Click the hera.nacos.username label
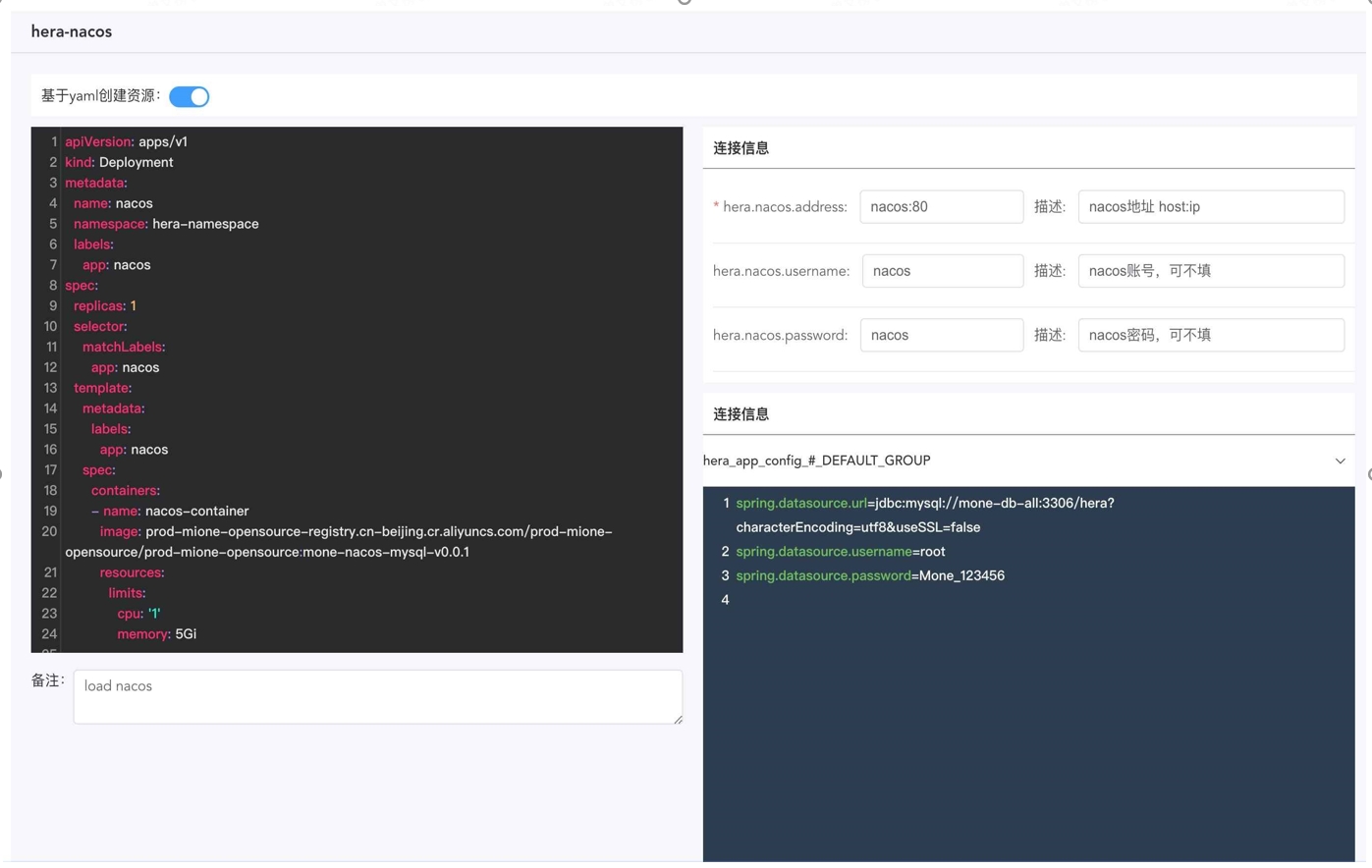Image resolution: width=1372 pixels, height=868 pixels. (781, 271)
